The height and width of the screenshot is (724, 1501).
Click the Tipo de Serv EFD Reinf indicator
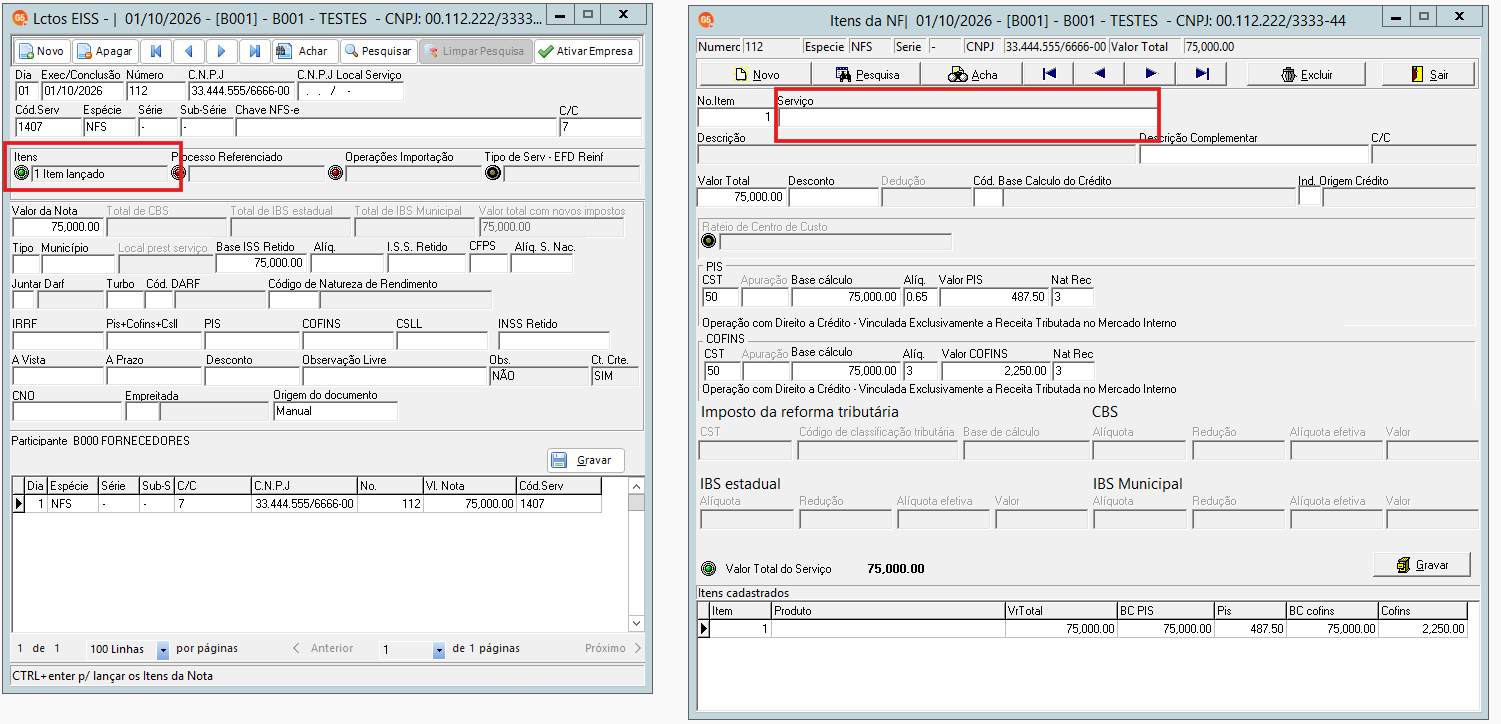[x=493, y=173]
